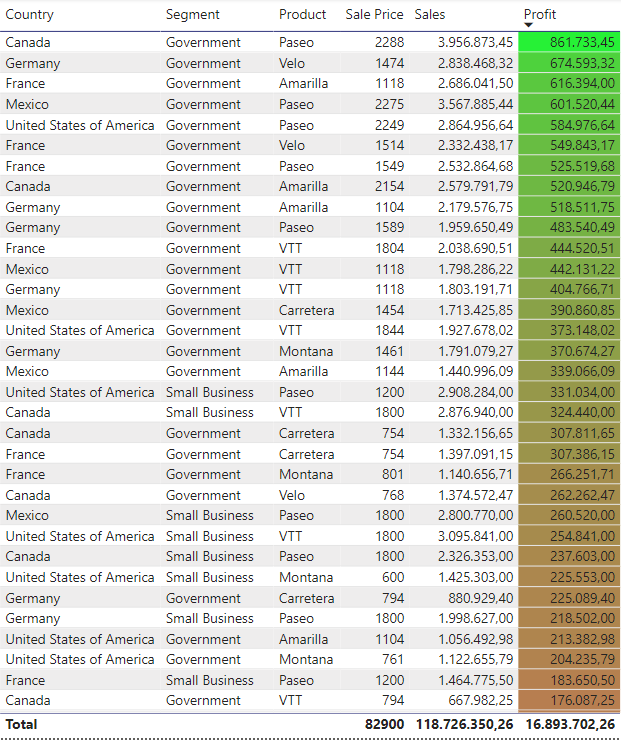Click the total sales 118.726.350,26
The width and height of the screenshot is (621, 742).
click(464, 724)
